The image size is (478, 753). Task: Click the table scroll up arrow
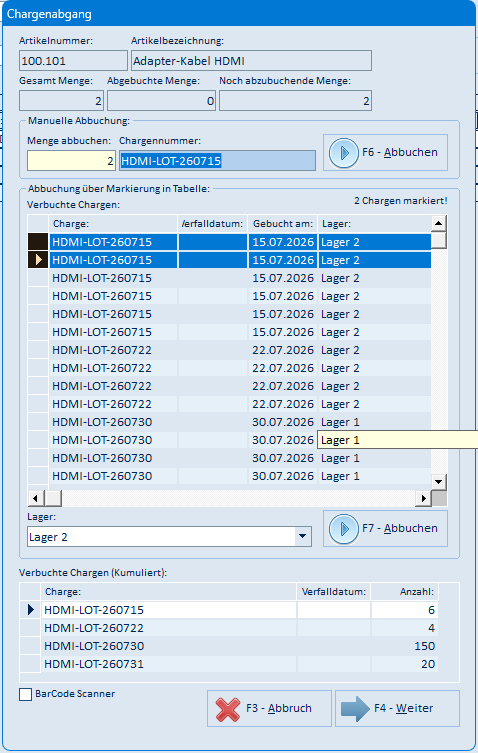439,223
